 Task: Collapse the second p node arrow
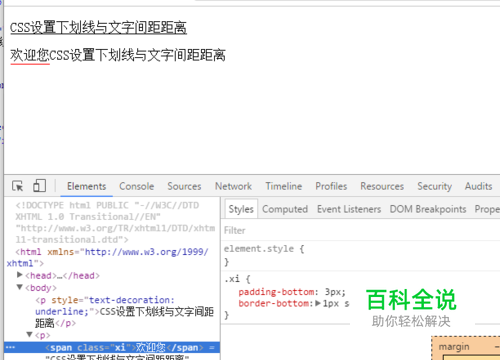pos(30,334)
